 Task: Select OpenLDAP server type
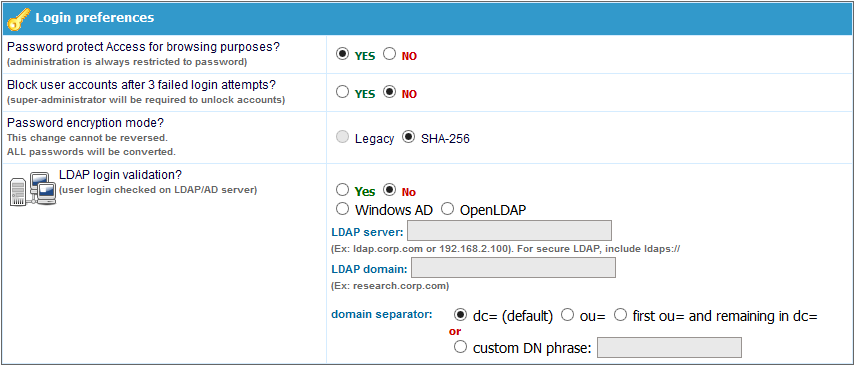tap(447, 209)
